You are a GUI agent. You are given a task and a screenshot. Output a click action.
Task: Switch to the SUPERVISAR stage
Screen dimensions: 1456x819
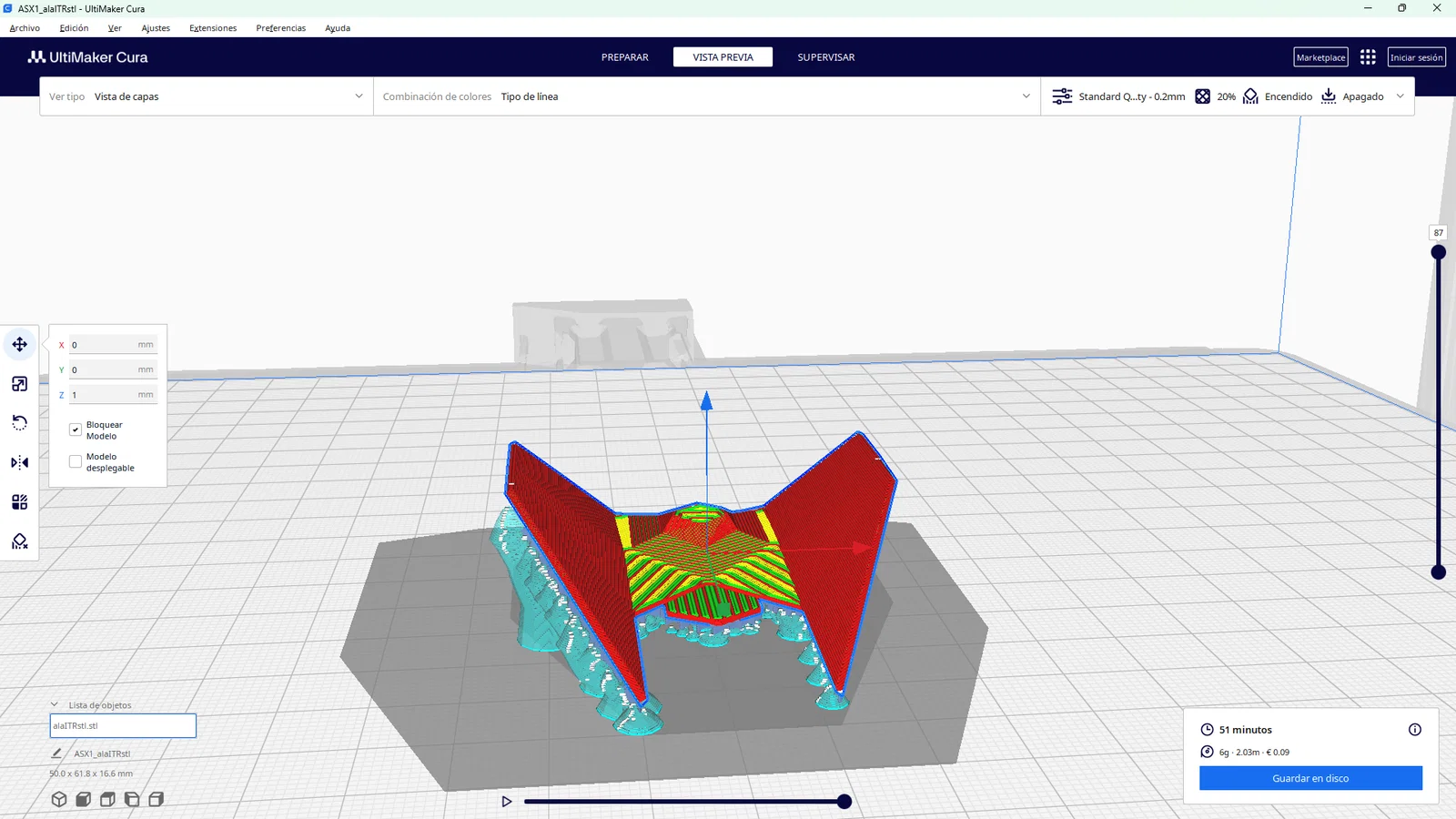[826, 57]
